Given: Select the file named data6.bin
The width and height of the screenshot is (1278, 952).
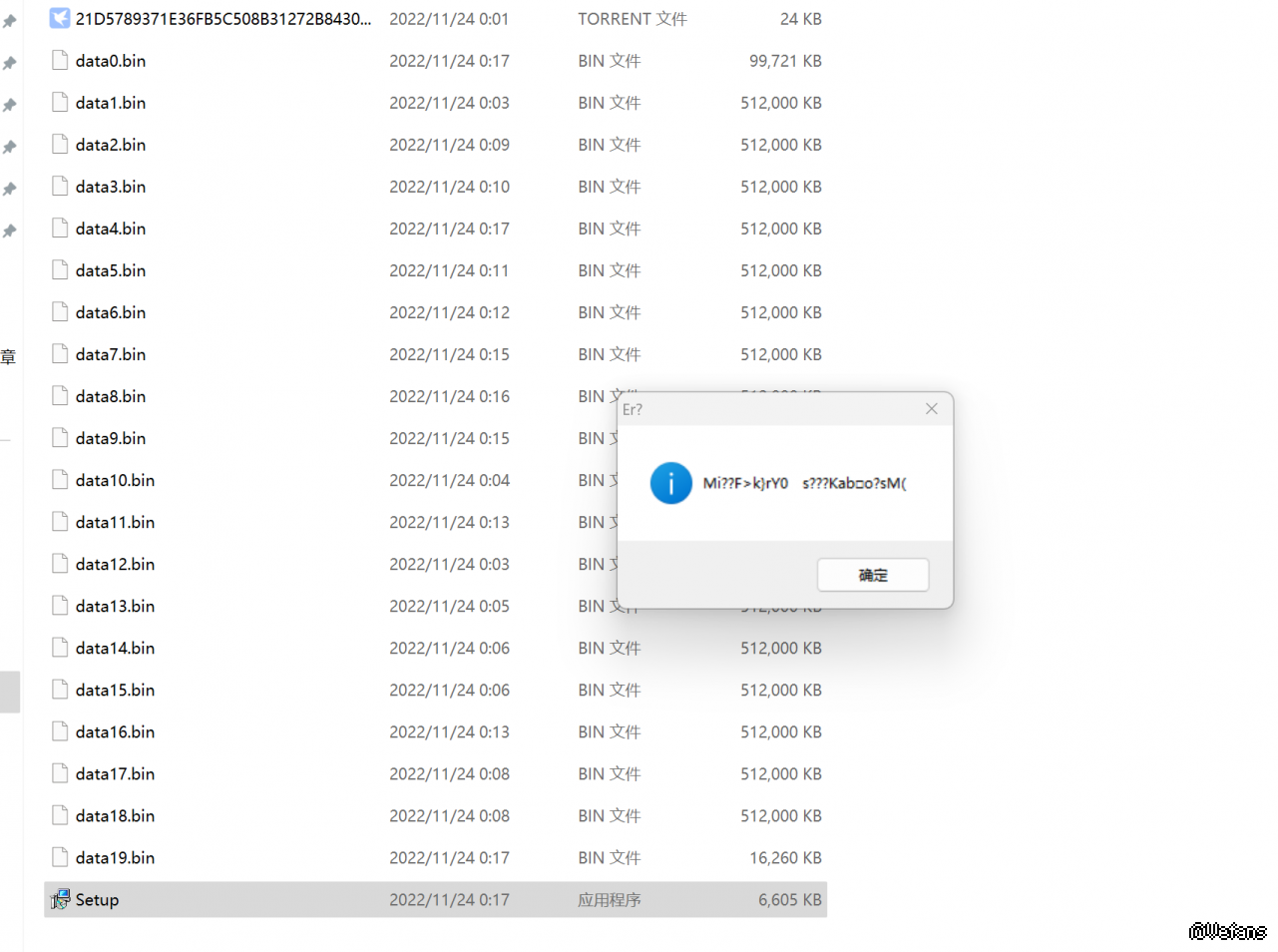Looking at the screenshot, I should point(111,312).
